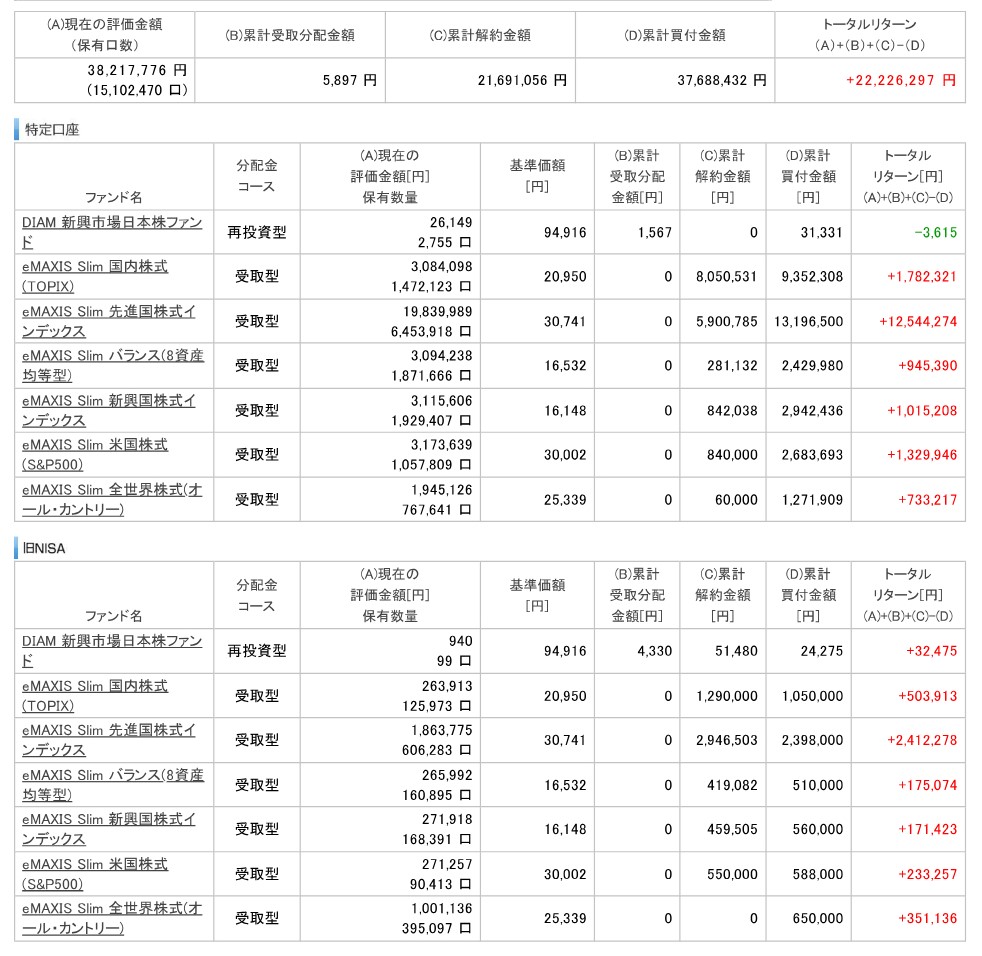Select return value +503,913

click(928, 696)
